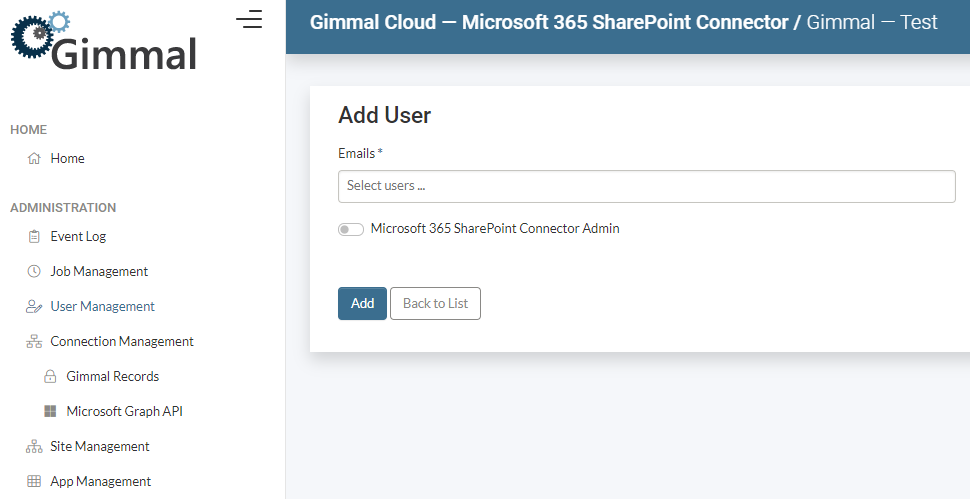Click the Microsoft Graph API windows icon
The height and width of the screenshot is (499, 970).
coord(50,412)
